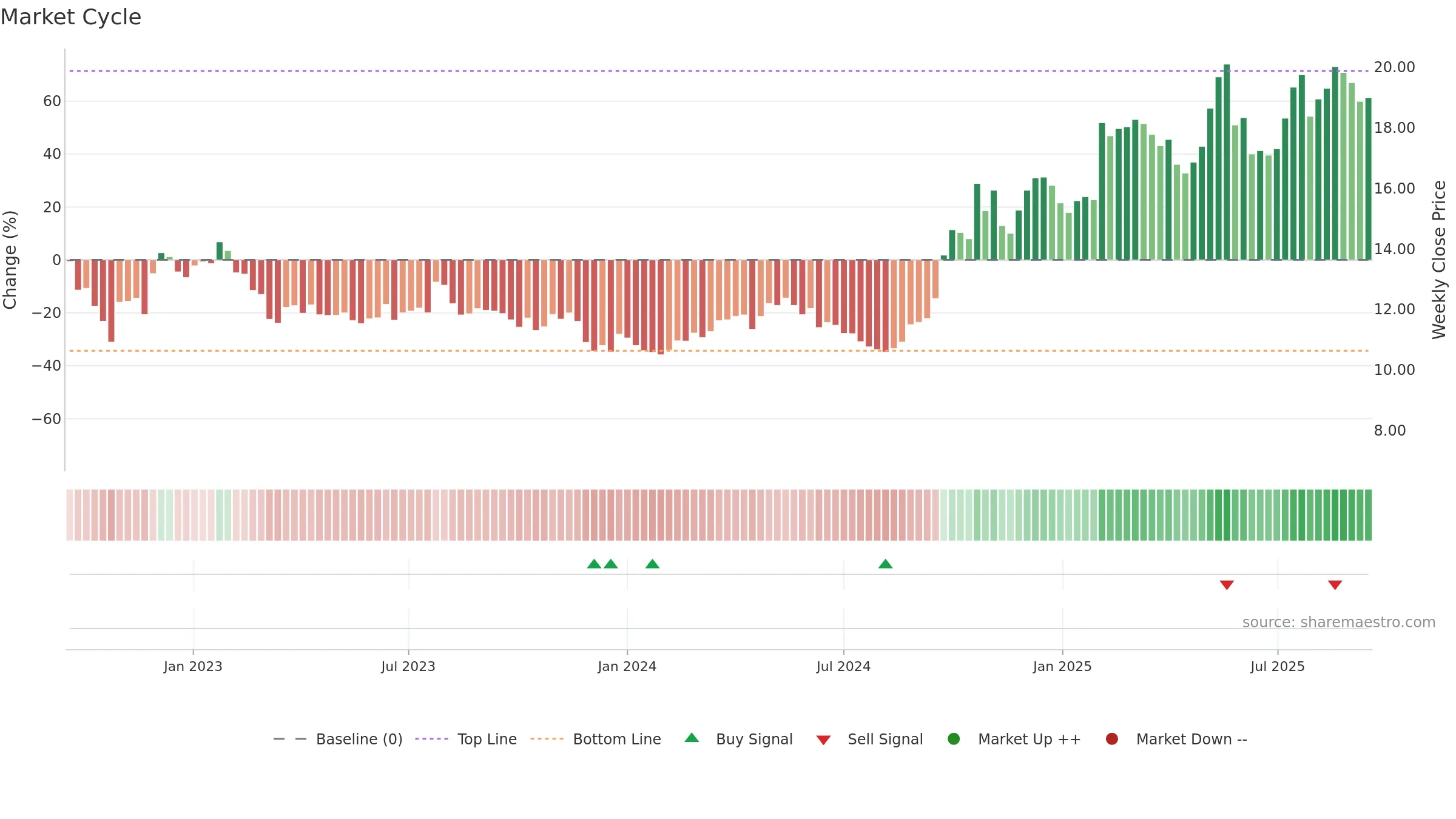Click the 16.00 price axis value
Image resolution: width=1456 pixels, height=819 pixels.
tap(1394, 188)
